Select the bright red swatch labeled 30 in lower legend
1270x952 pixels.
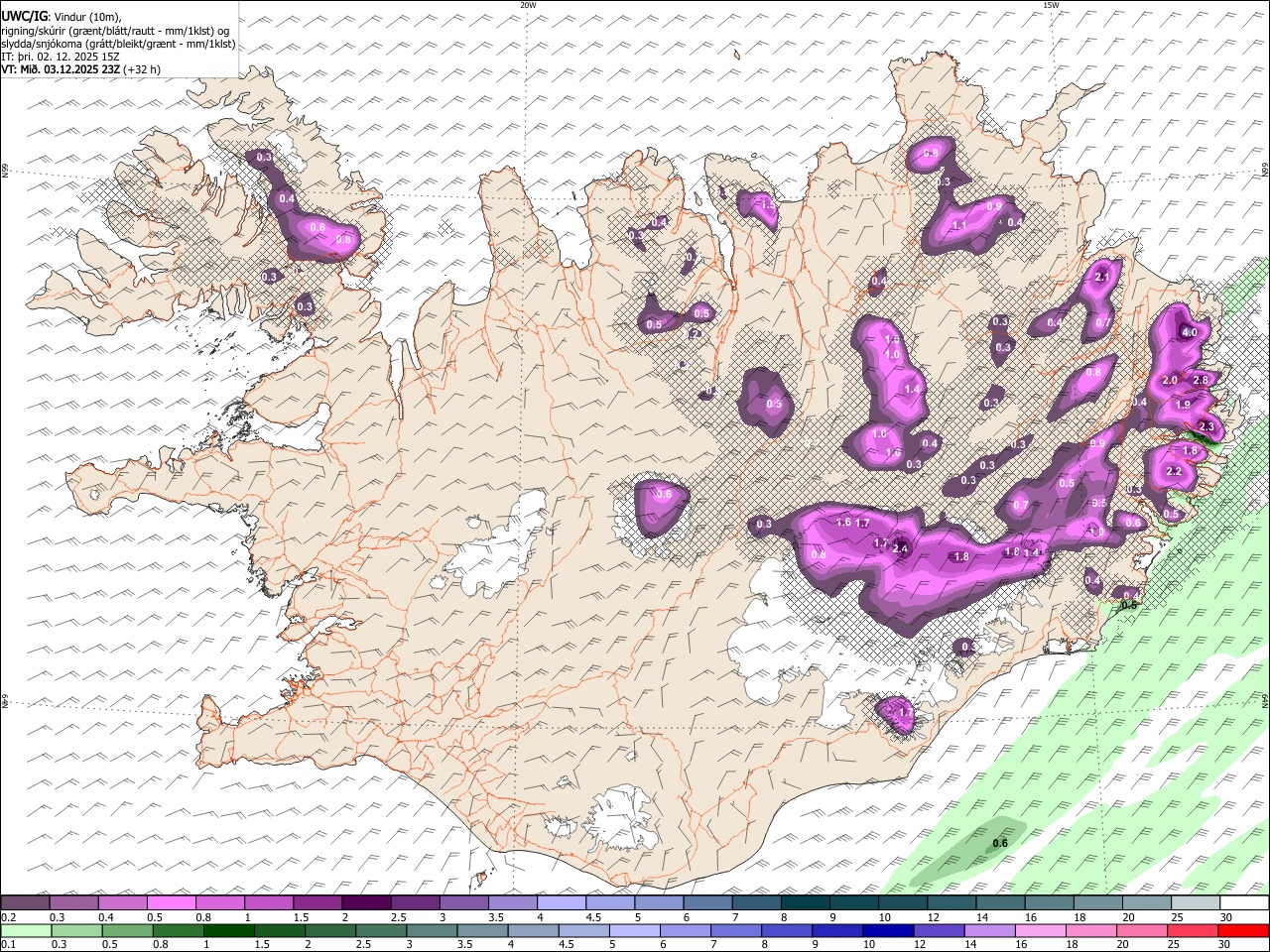pyautogui.click(x=1244, y=930)
